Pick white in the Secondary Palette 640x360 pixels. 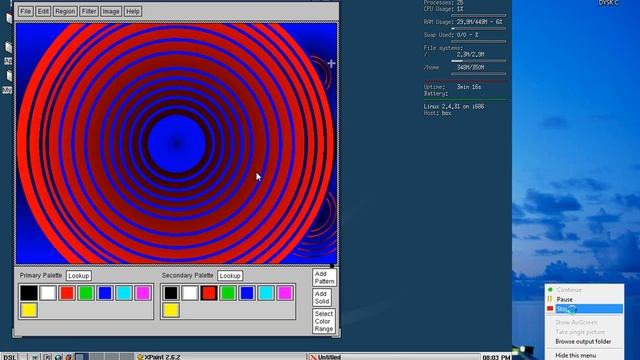click(190, 293)
